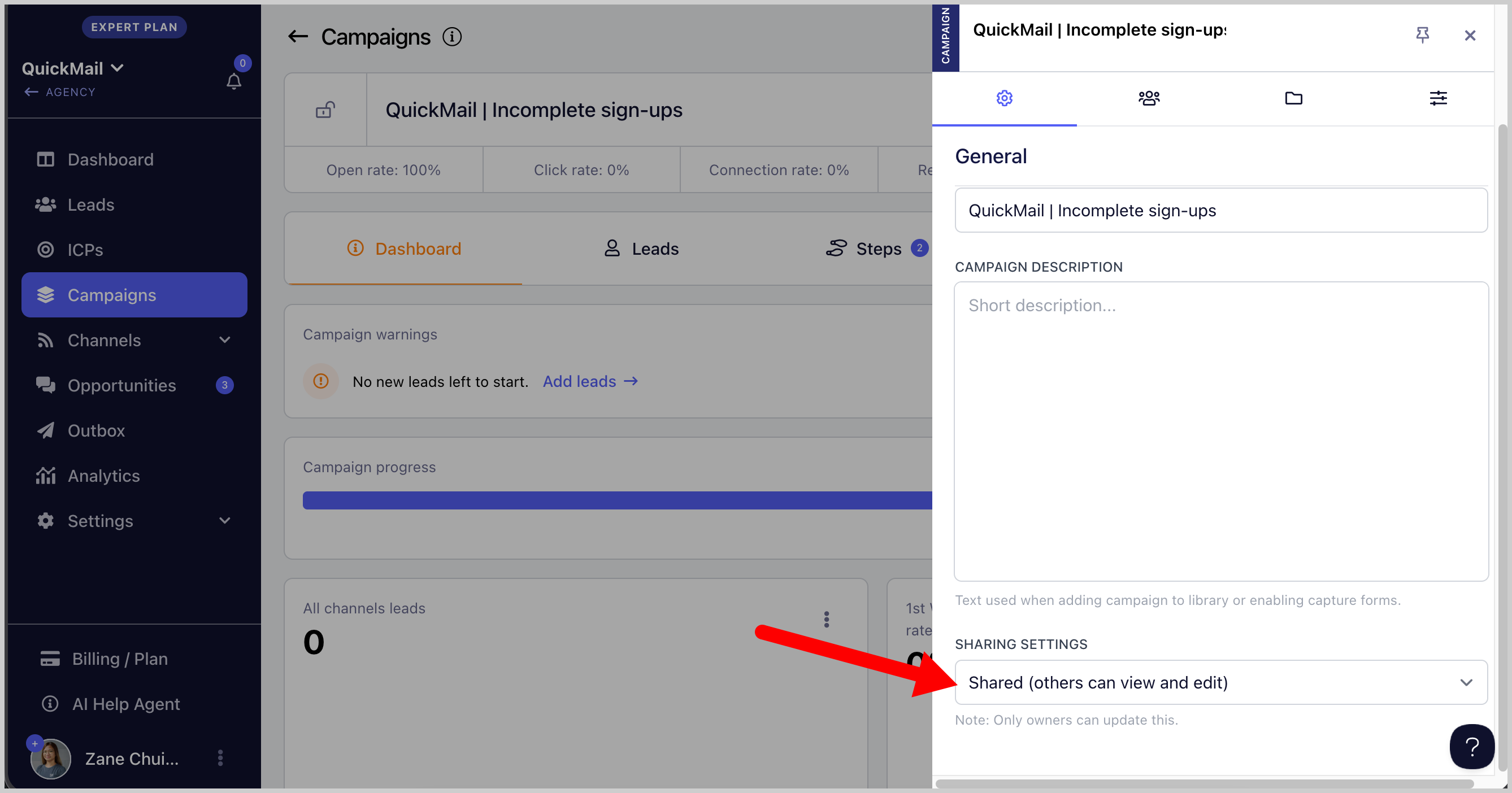Open Leads in the sidebar
Viewport: 1512px width, 793px height.
click(134, 204)
